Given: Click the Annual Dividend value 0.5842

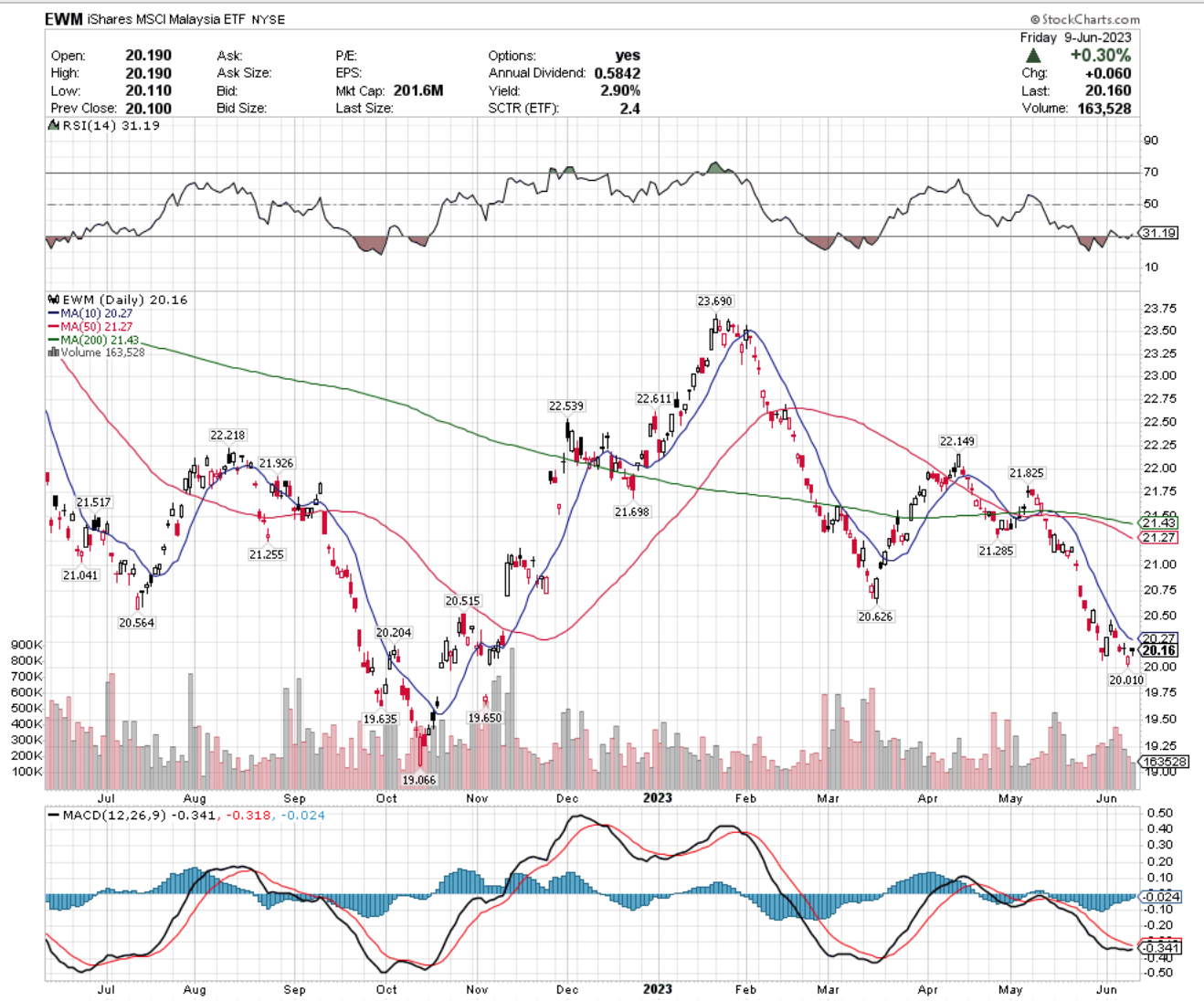Looking at the screenshot, I should point(617,73).
